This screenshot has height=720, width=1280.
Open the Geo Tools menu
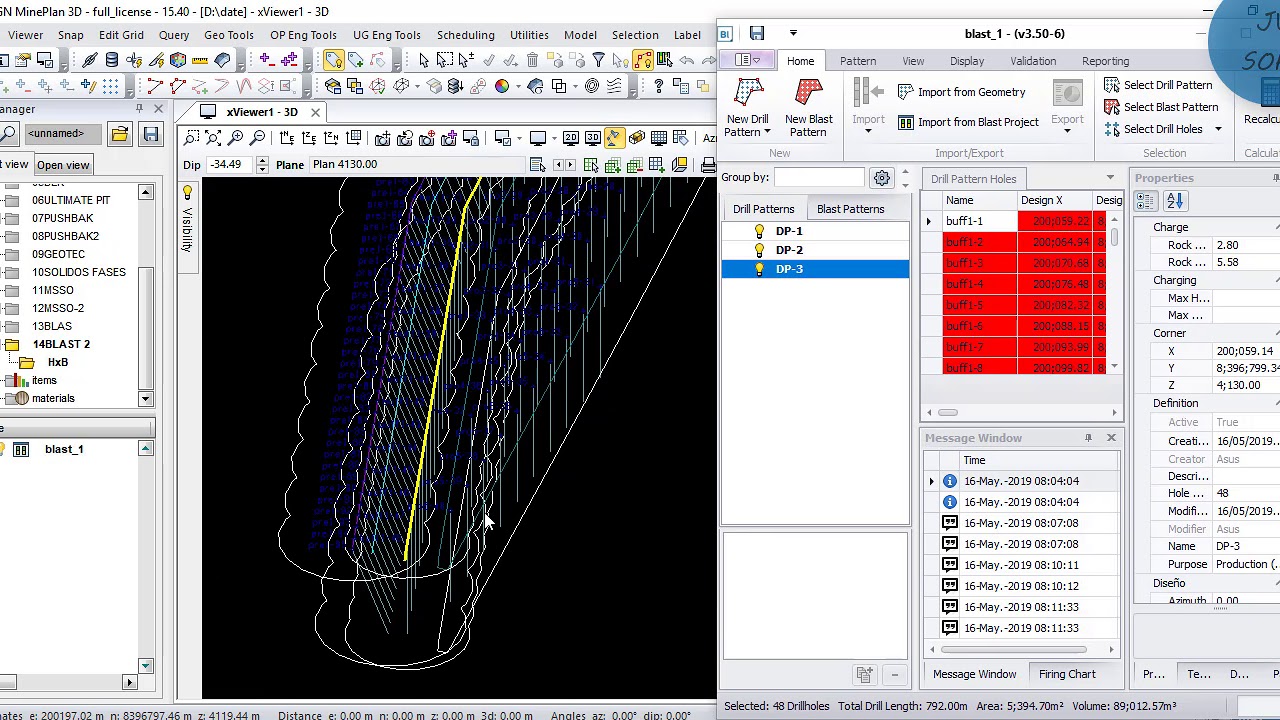click(229, 35)
